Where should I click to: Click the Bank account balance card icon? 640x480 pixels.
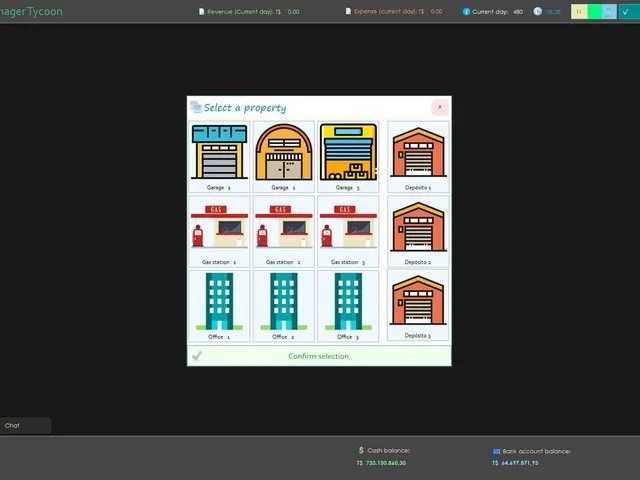tap(496, 451)
